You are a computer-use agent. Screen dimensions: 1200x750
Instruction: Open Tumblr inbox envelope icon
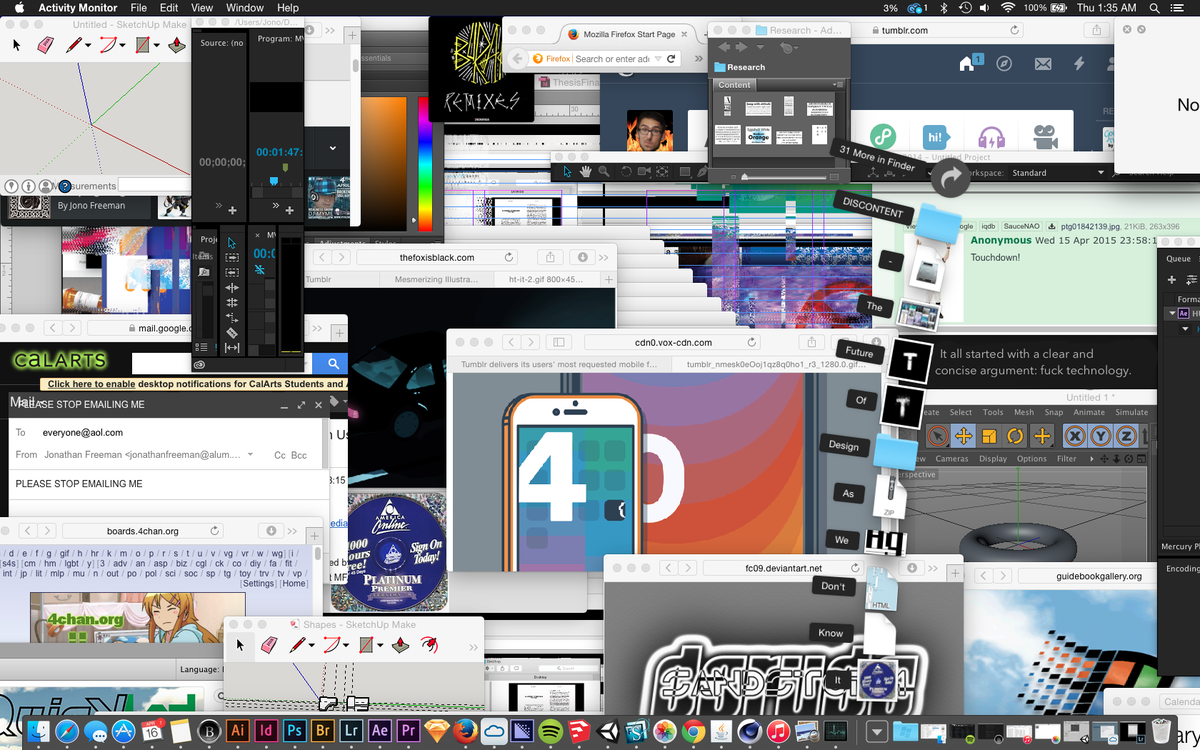coord(1042,64)
